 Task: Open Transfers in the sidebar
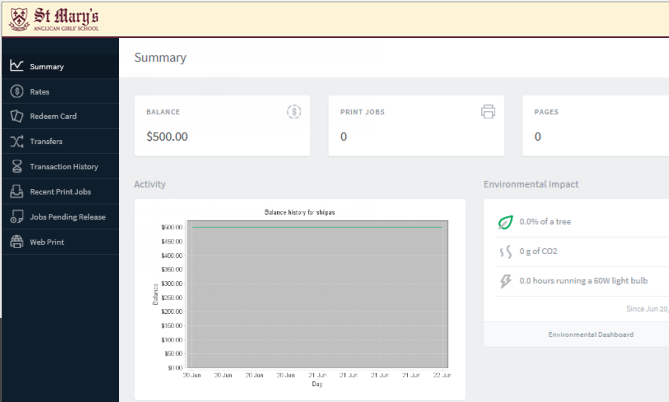[61, 141]
